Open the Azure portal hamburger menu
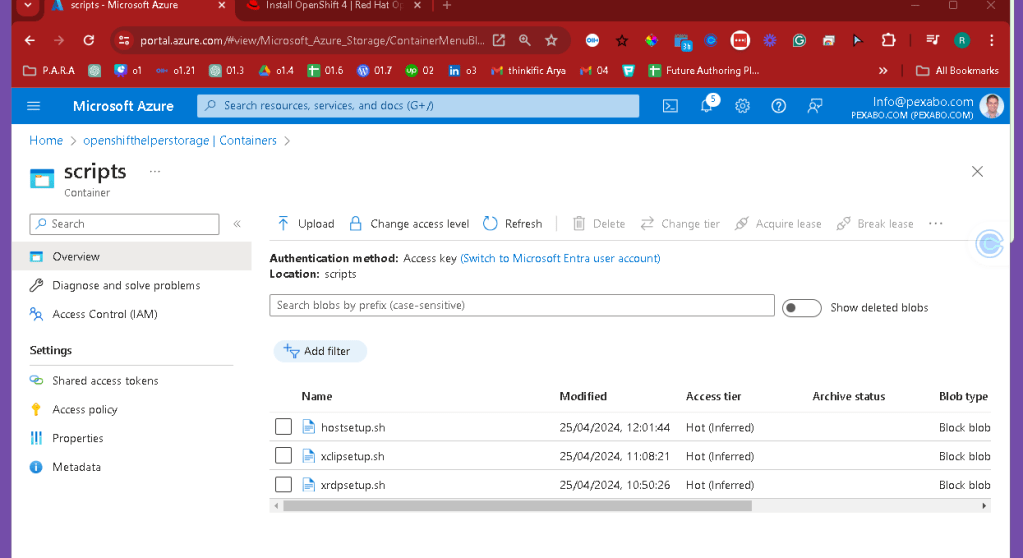Viewport: 1023px width, 558px height. (34, 106)
